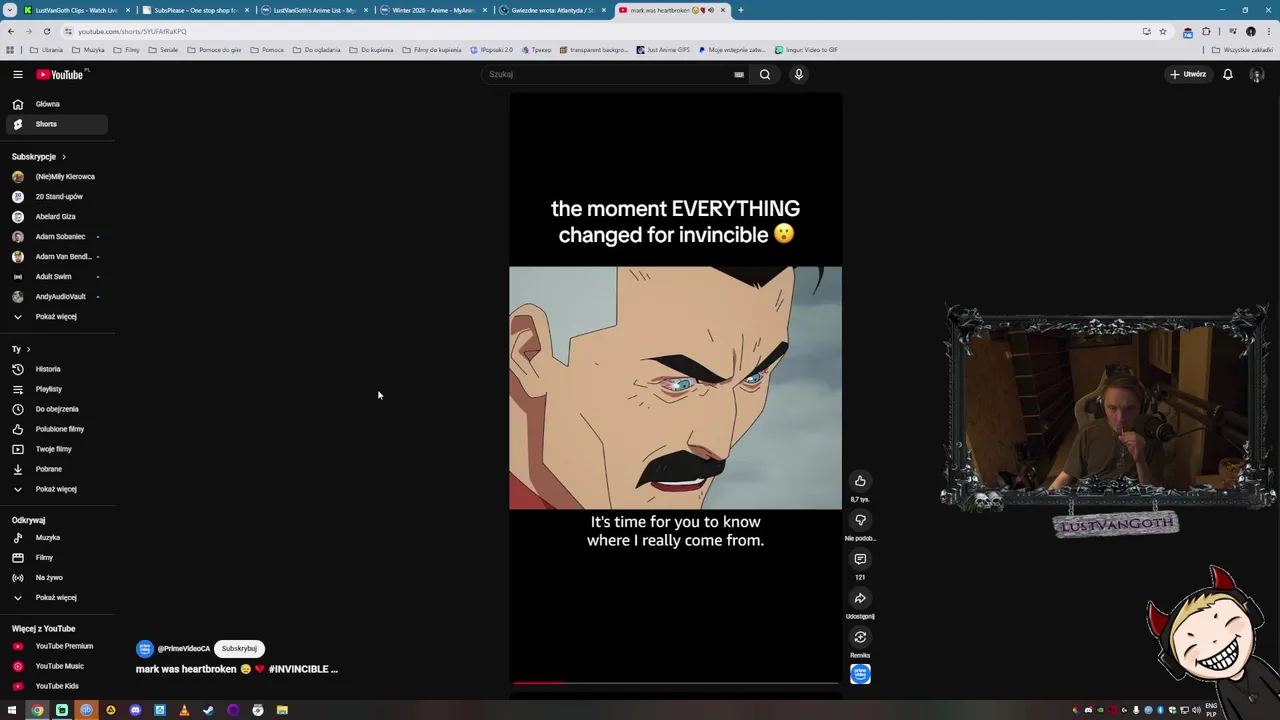Open Historia watch history

coord(55,369)
